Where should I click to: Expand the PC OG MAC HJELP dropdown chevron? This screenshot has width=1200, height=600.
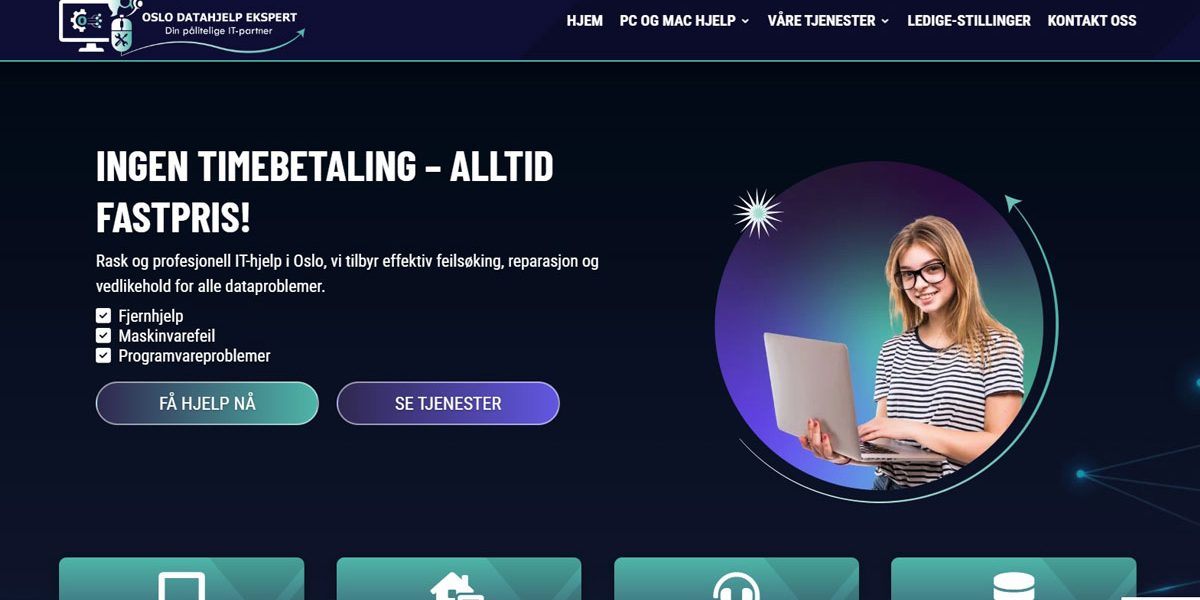click(745, 21)
